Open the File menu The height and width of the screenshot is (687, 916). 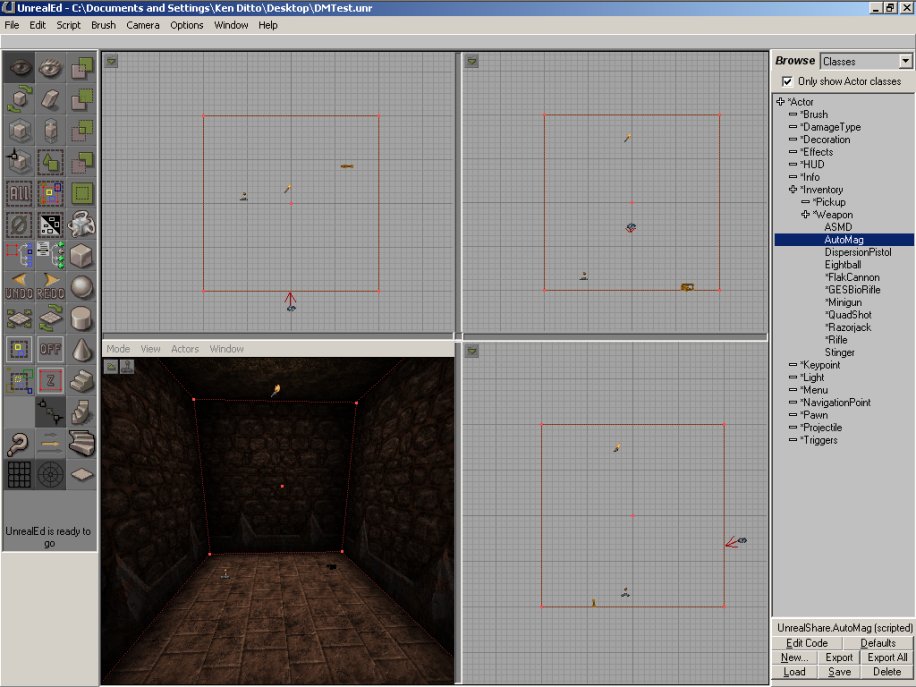[12, 25]
